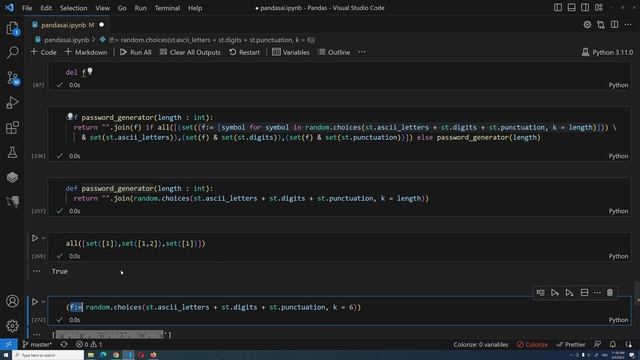Open diff changes icon in tab bar
Screen dimensions: 640x360
pos(601,24)
